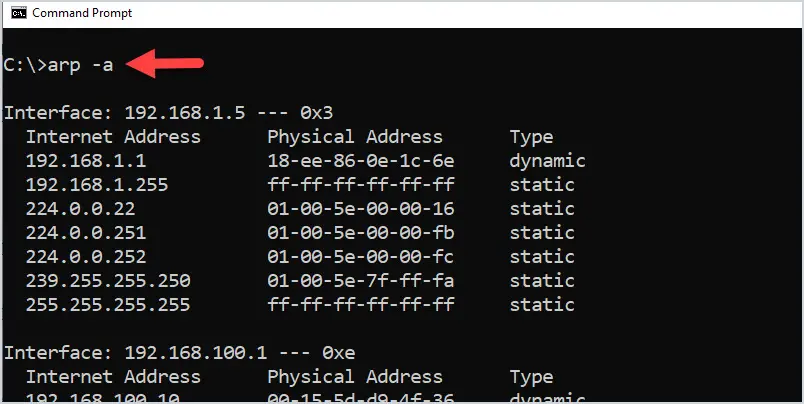Click the 239.255.255.250 address entry
This screenshot has width=804, height=404.
click(x=108, y=280)
